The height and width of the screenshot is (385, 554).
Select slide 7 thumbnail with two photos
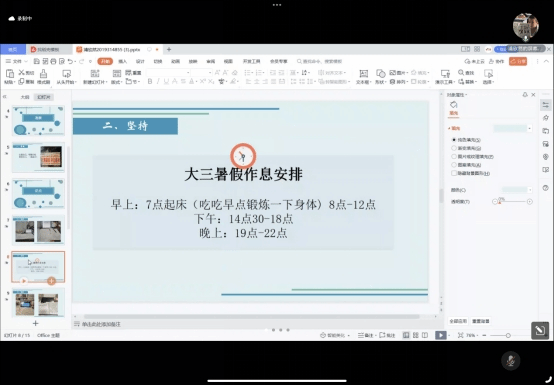point(38,230)
